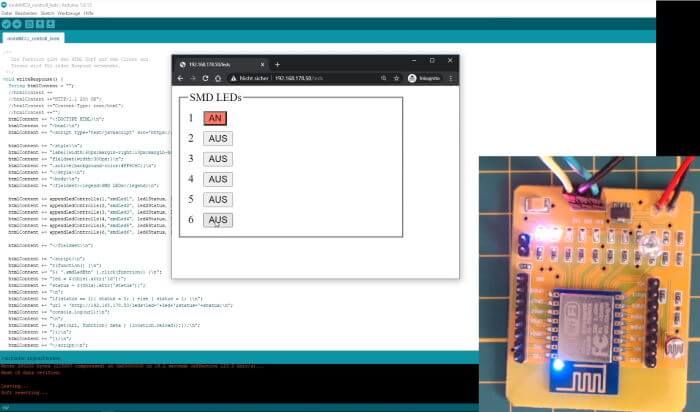
Task: Open a new browser tab with plus
Action: tap(277, 65)
